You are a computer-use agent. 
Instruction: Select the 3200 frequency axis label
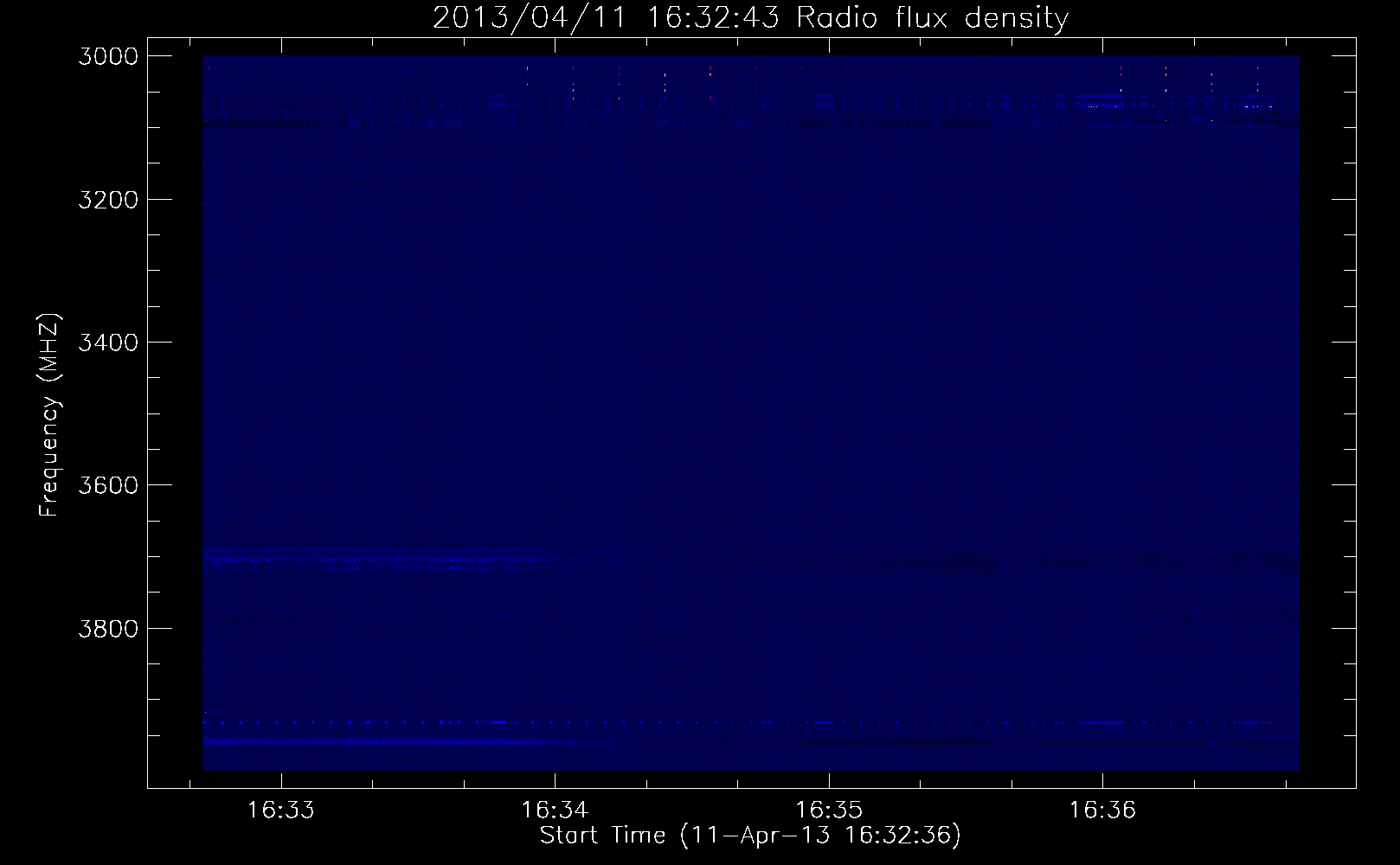click(x=108, y=200)
